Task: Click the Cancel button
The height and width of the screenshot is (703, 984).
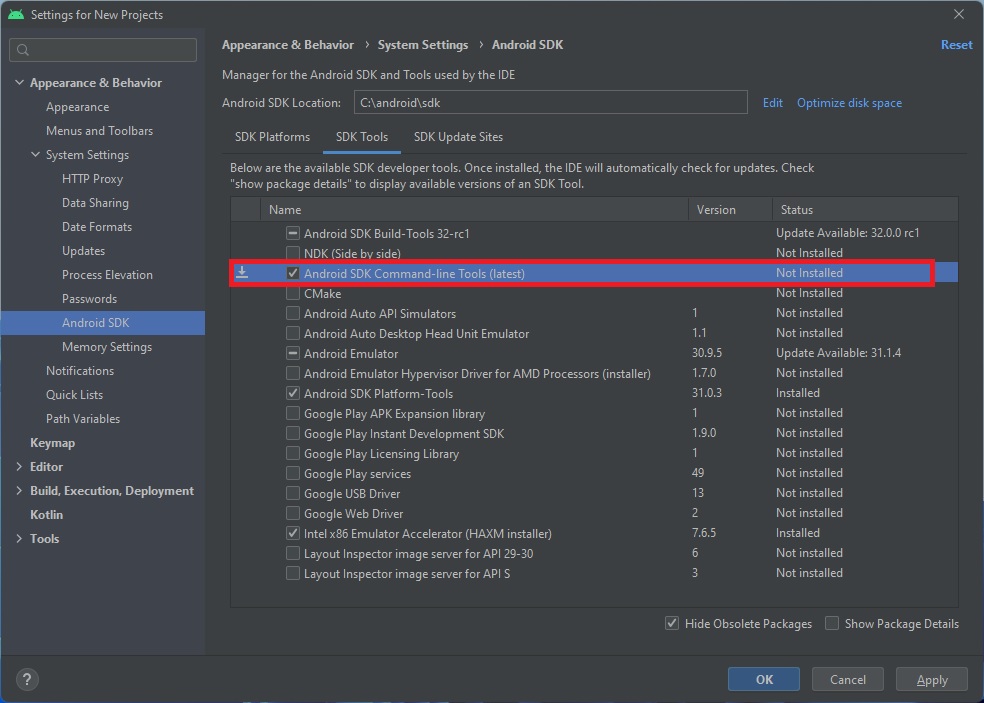Action: tap(848, 679)
